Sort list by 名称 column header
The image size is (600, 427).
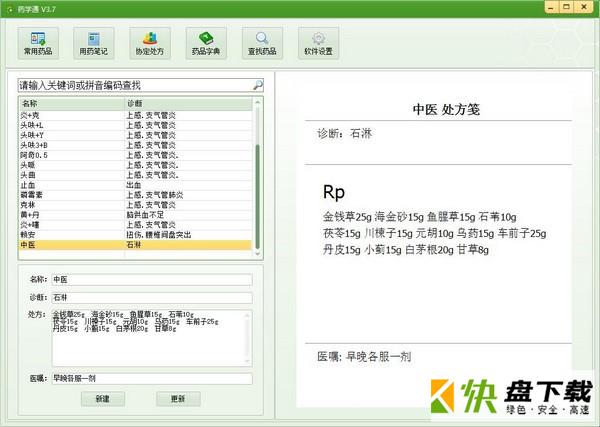coord(72,103)
